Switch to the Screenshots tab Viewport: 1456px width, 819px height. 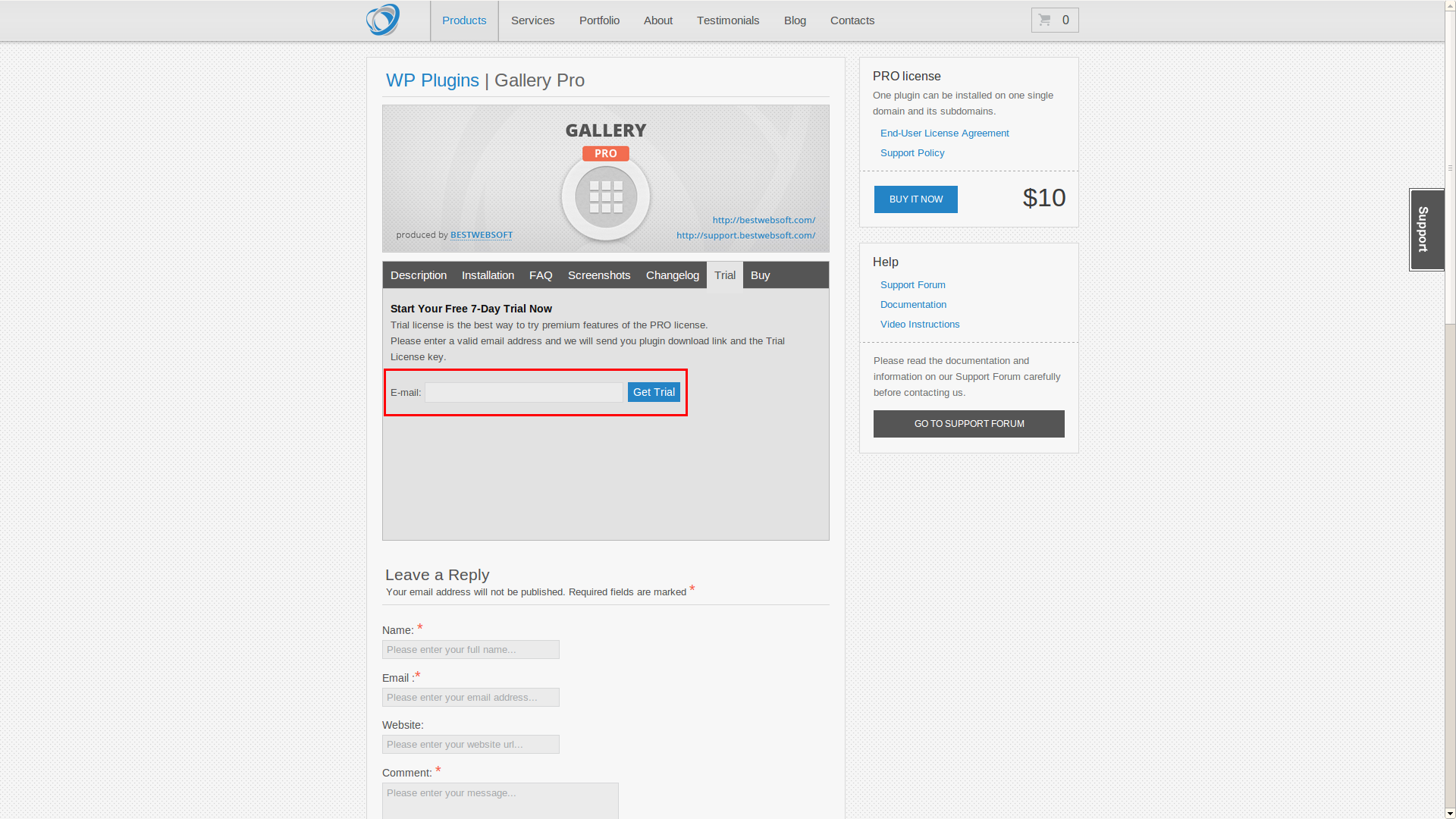pos(598,275)
